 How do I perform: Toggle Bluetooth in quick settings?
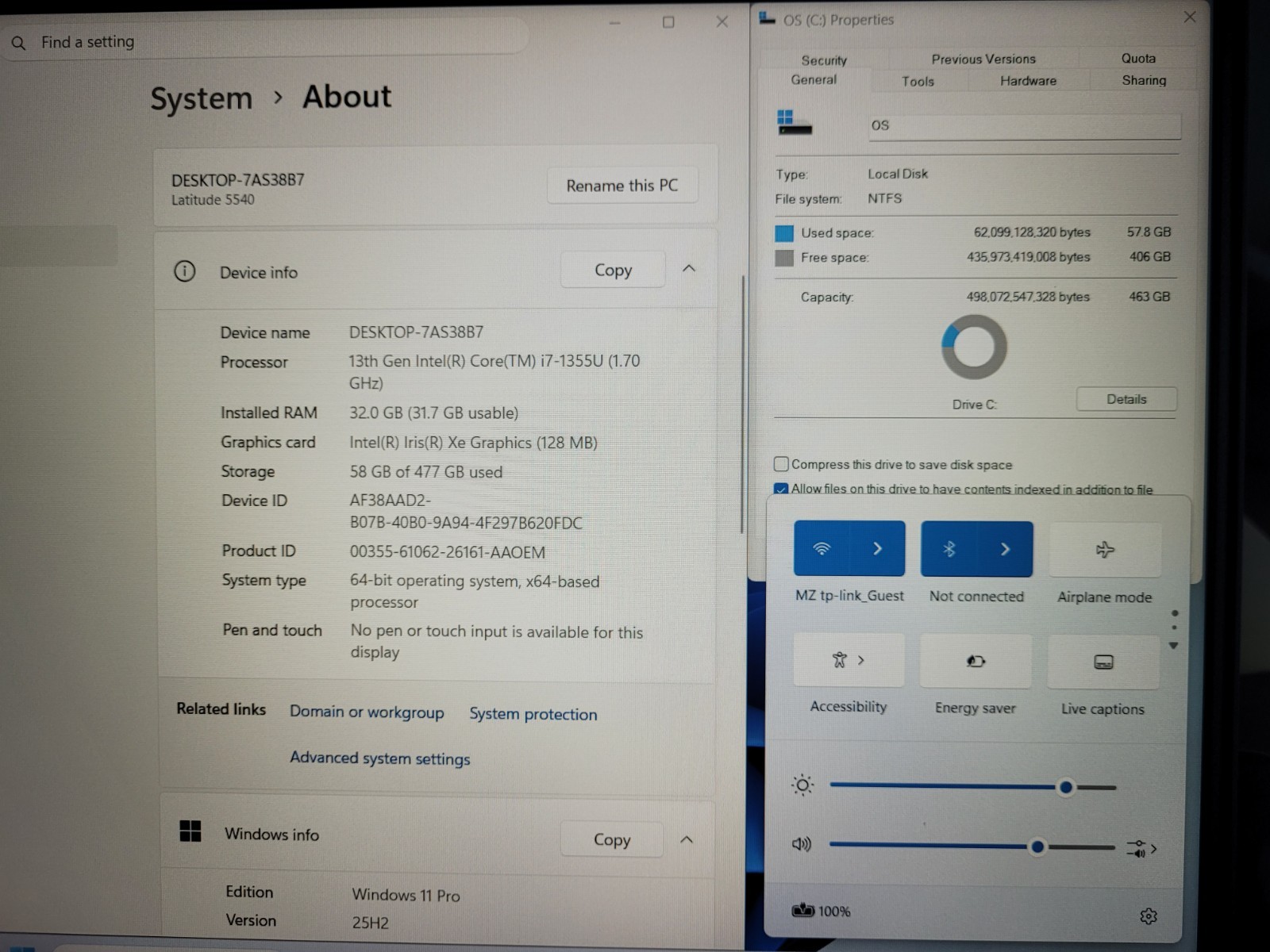tap(949, 549)
